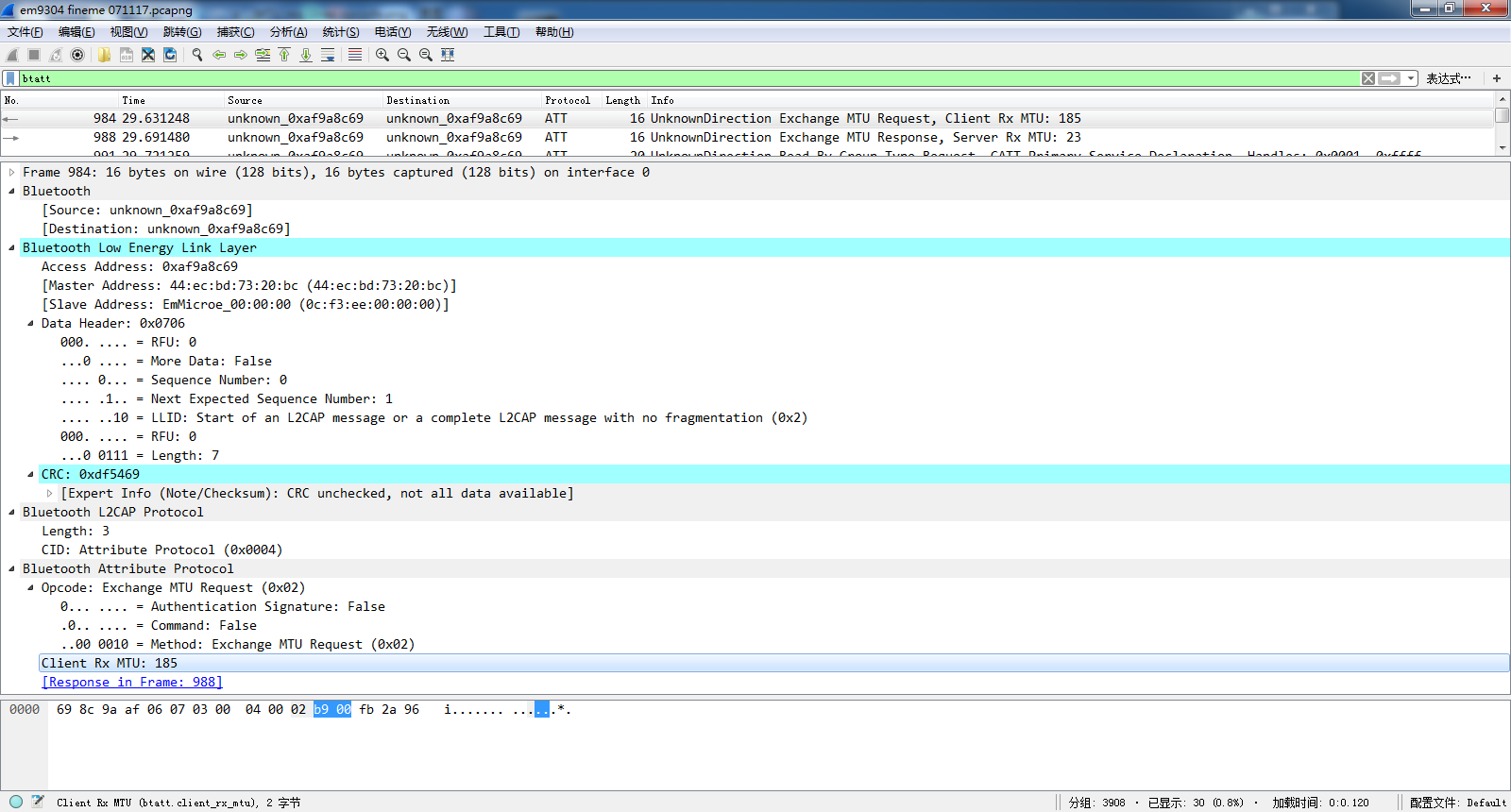Viewport: 1511px width, 812px height.
Task: Open Find Packet magnifier icon
Action: click(x=197, y=55)
